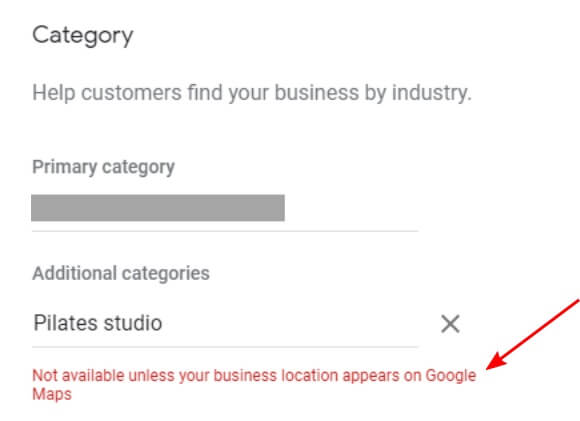Click the red error message under Pilates studio
The image size is (580, 421).
point(254,385)
